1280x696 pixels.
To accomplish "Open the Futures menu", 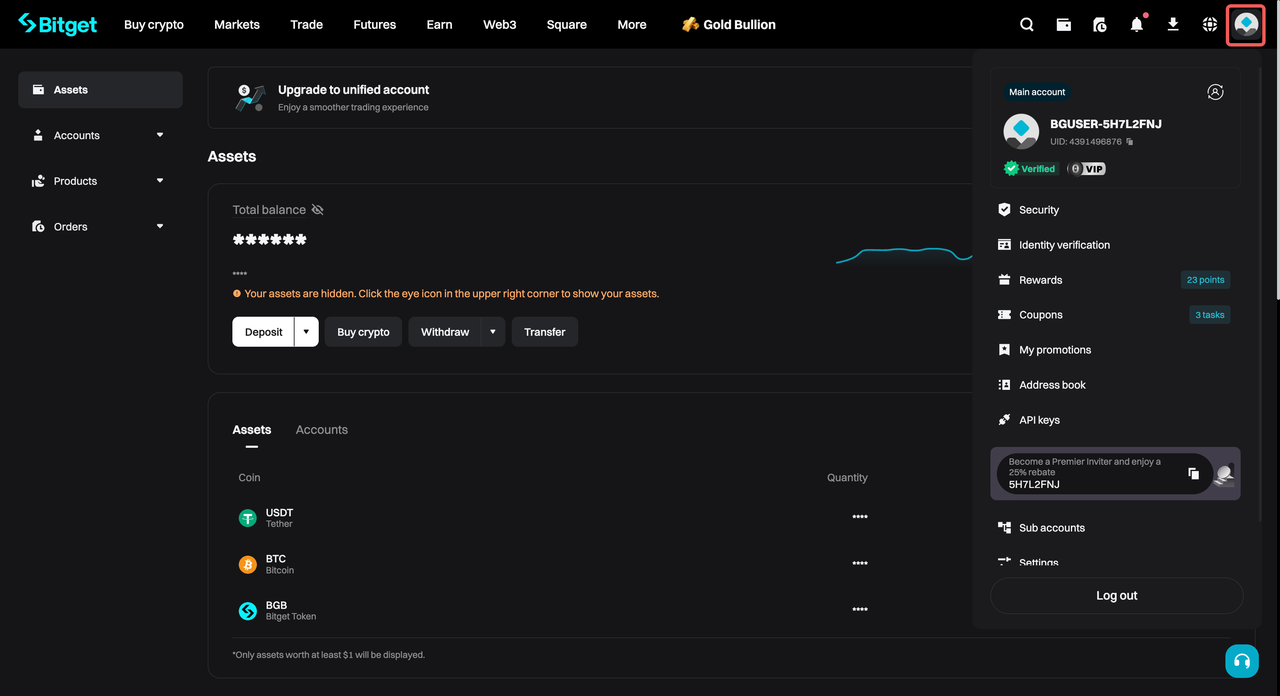I will click(x=375, y=24).
